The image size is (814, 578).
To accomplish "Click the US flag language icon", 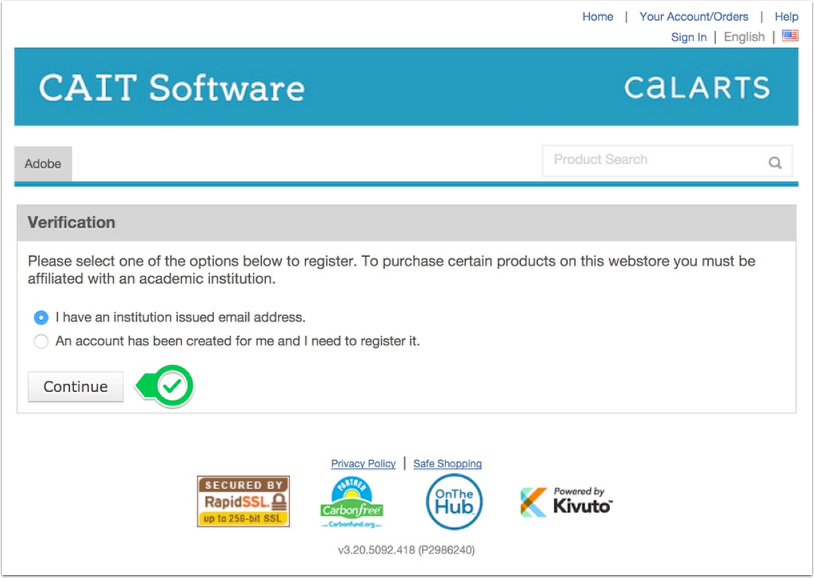I will 790,36.
